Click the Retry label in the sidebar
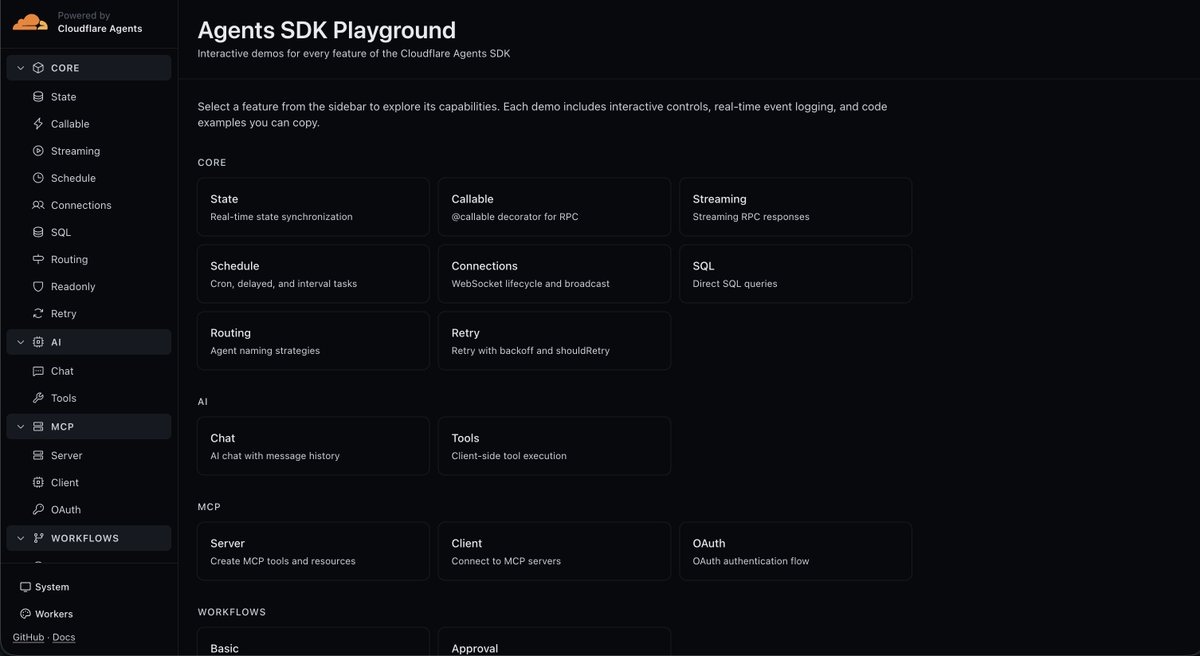This screenshot has height=656, width=1200. tap(64, 313)
